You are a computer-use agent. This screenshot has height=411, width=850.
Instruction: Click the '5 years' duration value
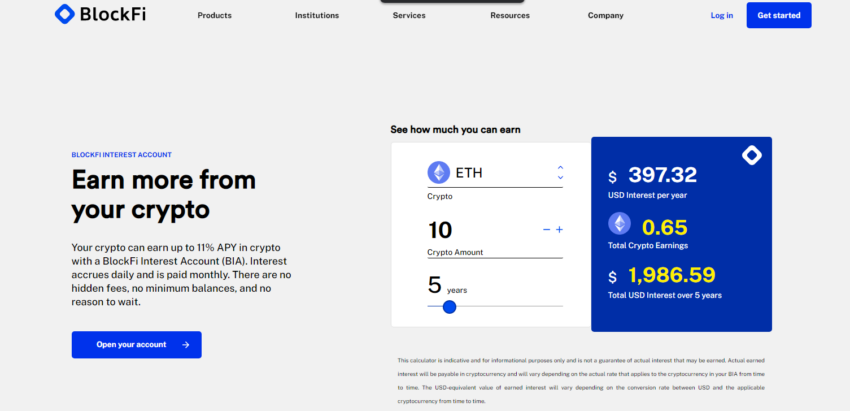point(447,286)
